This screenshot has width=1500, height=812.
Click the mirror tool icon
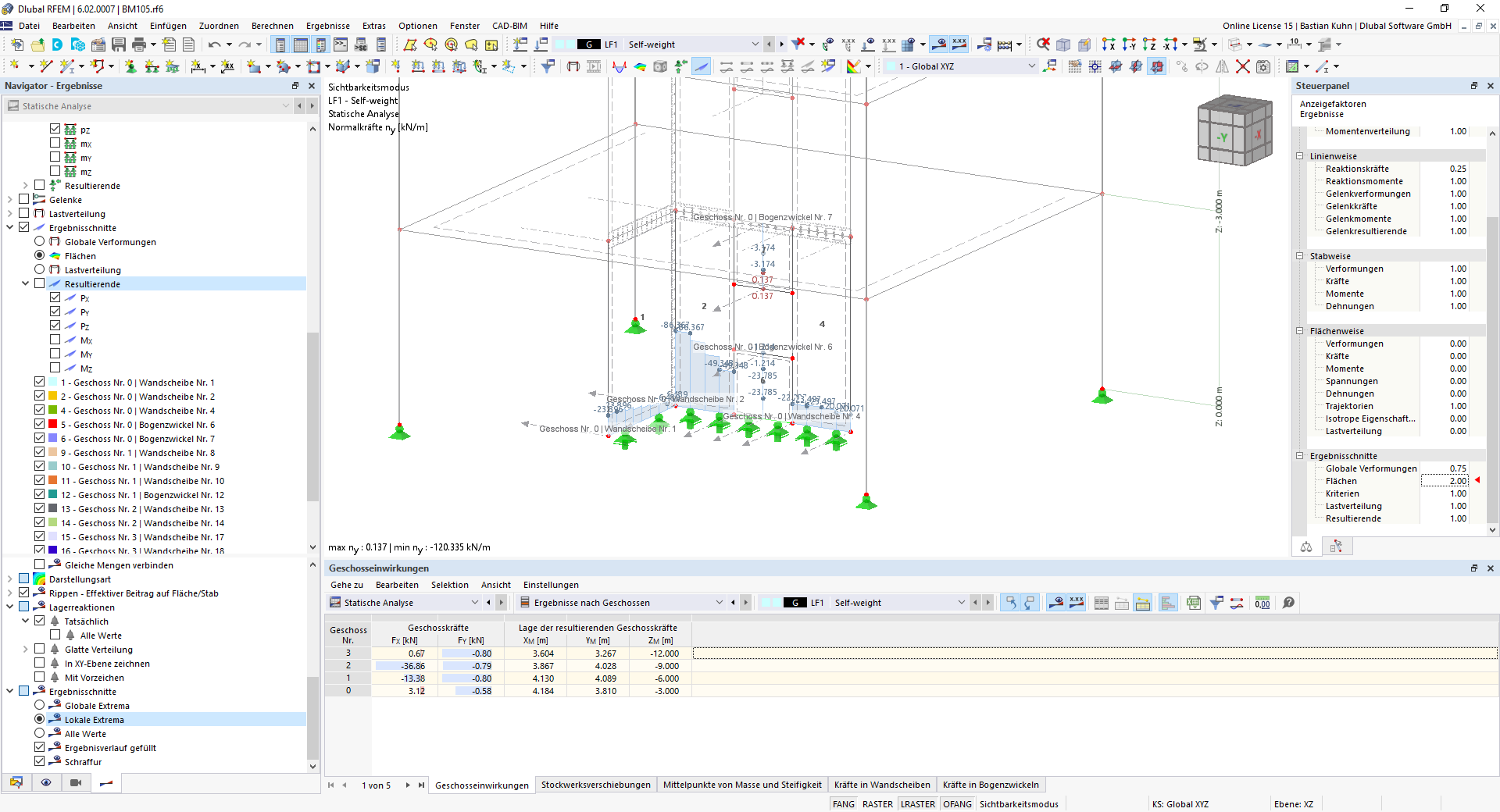[x=1222, y=66]
